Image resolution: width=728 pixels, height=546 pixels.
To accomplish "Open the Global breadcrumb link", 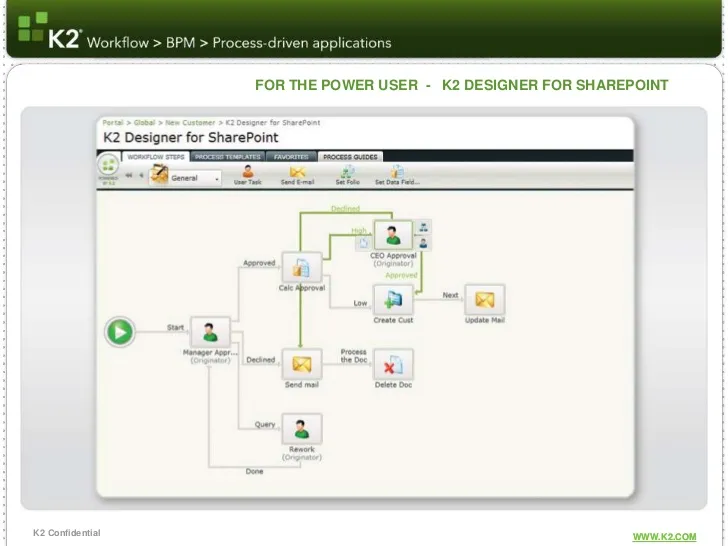I will click(x=144, y=123).
